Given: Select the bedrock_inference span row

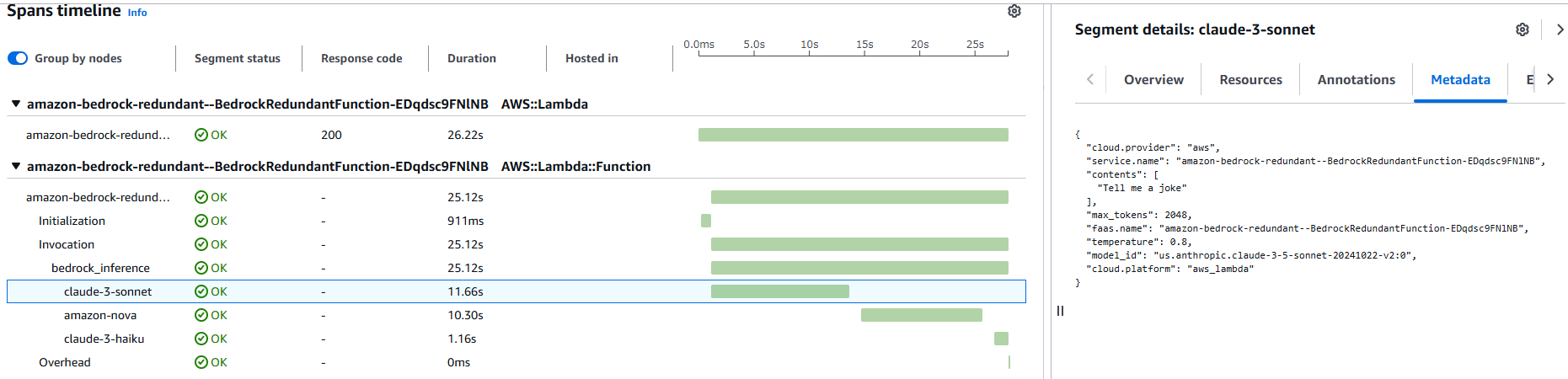Looking at the screenshot, I should click(x=100, y=268).
